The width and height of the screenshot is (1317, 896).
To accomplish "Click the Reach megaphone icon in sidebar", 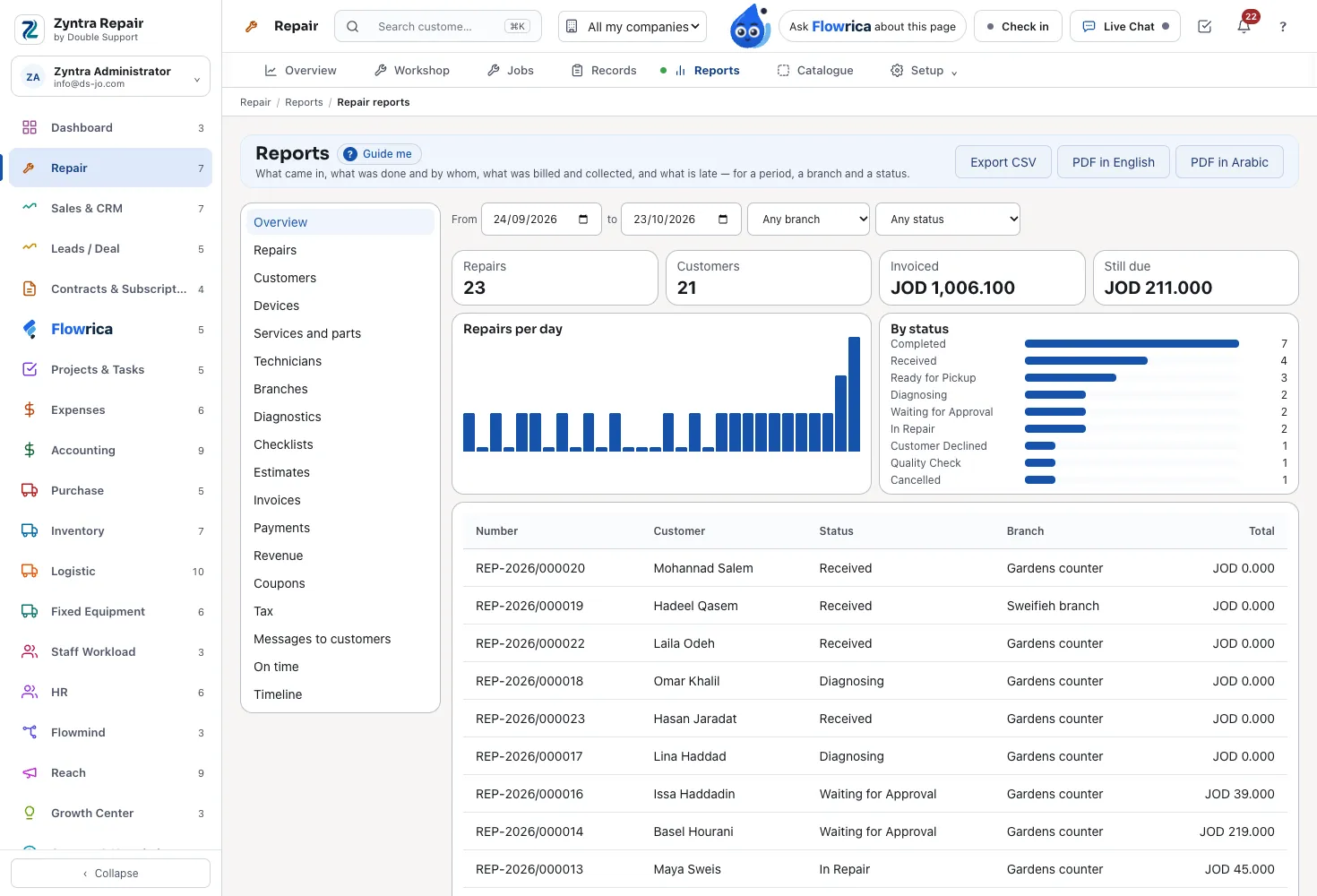I will [30, 772].
